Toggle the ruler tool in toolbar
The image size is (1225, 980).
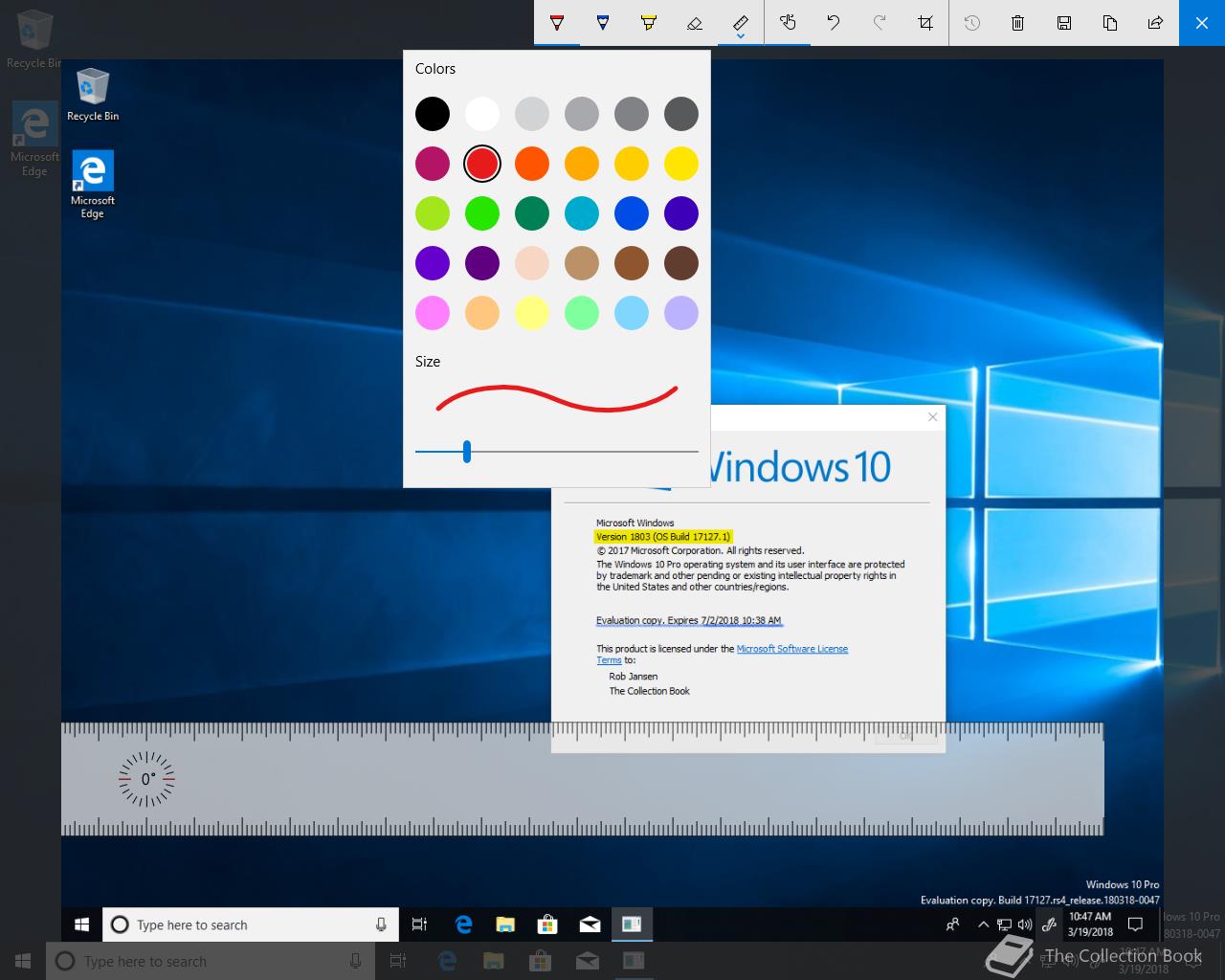click(x=741, y=20)
